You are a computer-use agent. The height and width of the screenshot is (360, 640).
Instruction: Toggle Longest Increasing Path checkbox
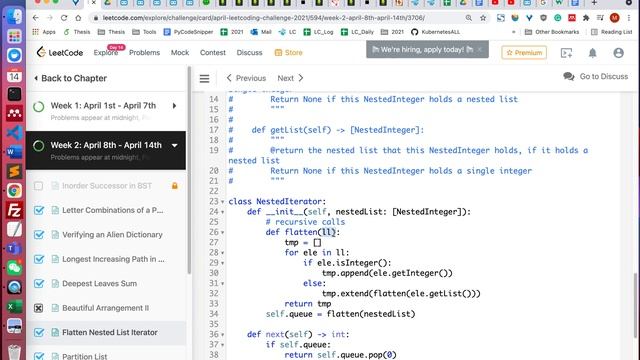coord(39,259)
